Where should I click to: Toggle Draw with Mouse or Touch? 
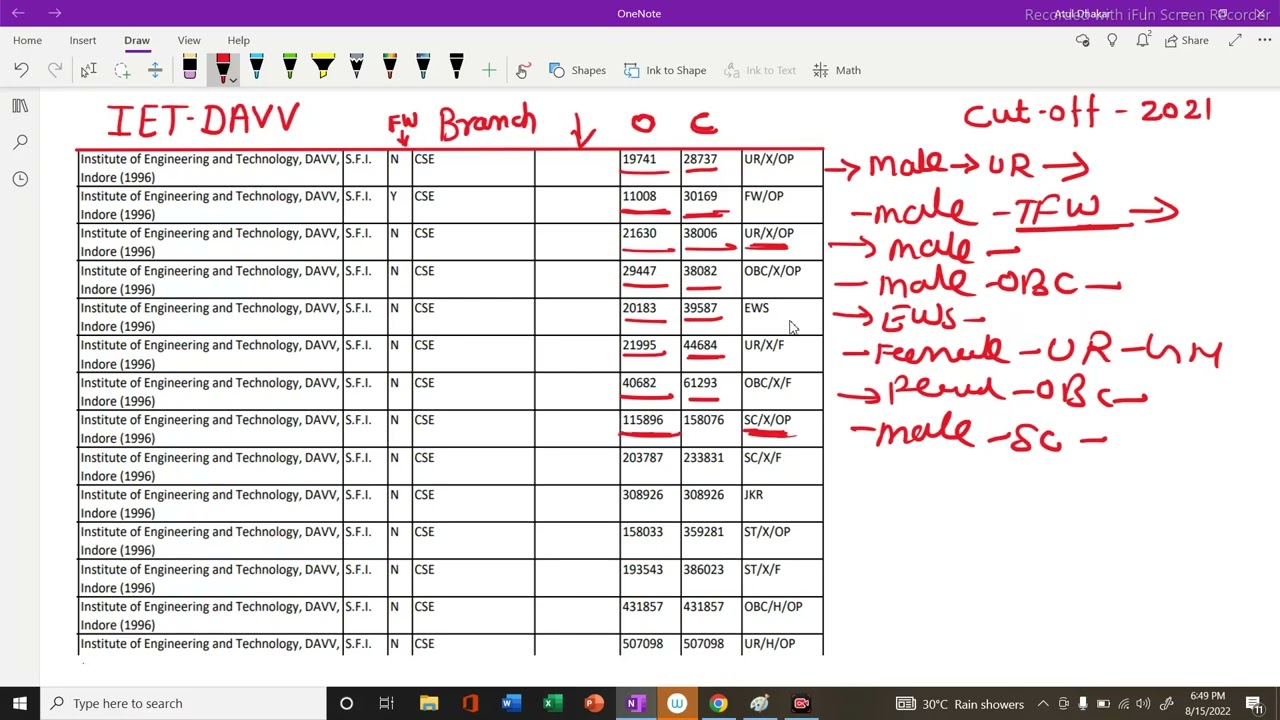coord(523,70)
